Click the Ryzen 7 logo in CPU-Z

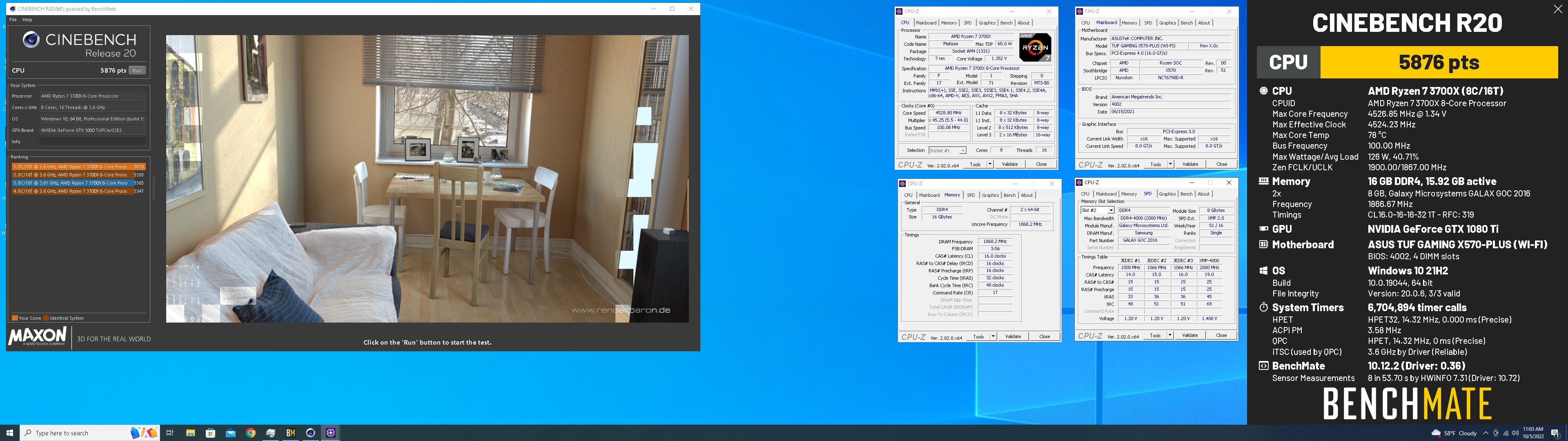pos(1035,47)
